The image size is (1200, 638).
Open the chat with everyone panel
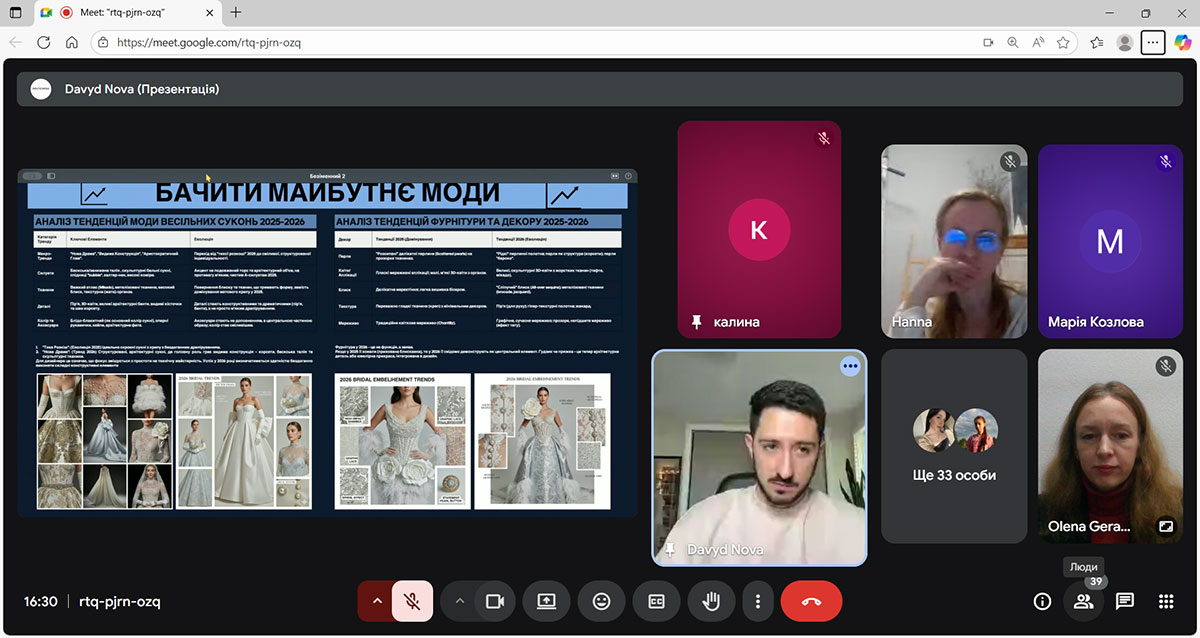coord(1124,601)
